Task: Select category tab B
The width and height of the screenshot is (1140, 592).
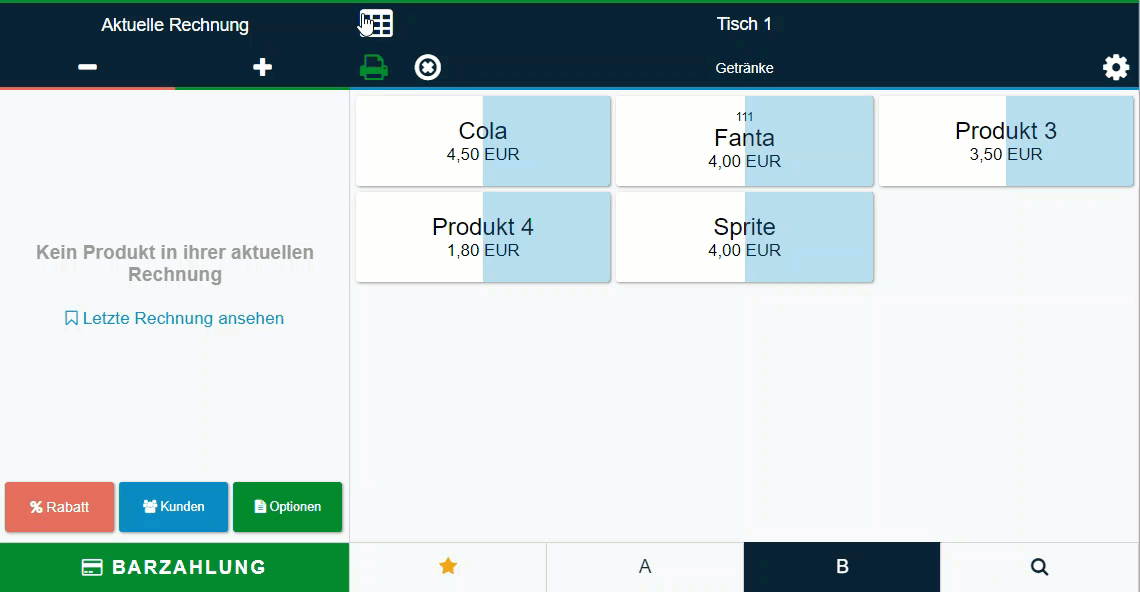Action: pyautogui.click(x=842, y=567)
